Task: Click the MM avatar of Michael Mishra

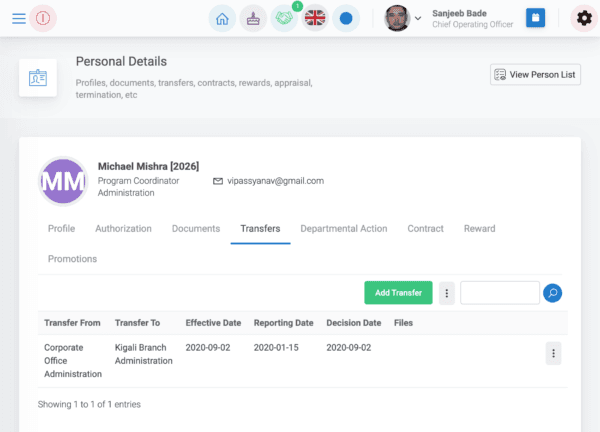Action: [63, 181]
